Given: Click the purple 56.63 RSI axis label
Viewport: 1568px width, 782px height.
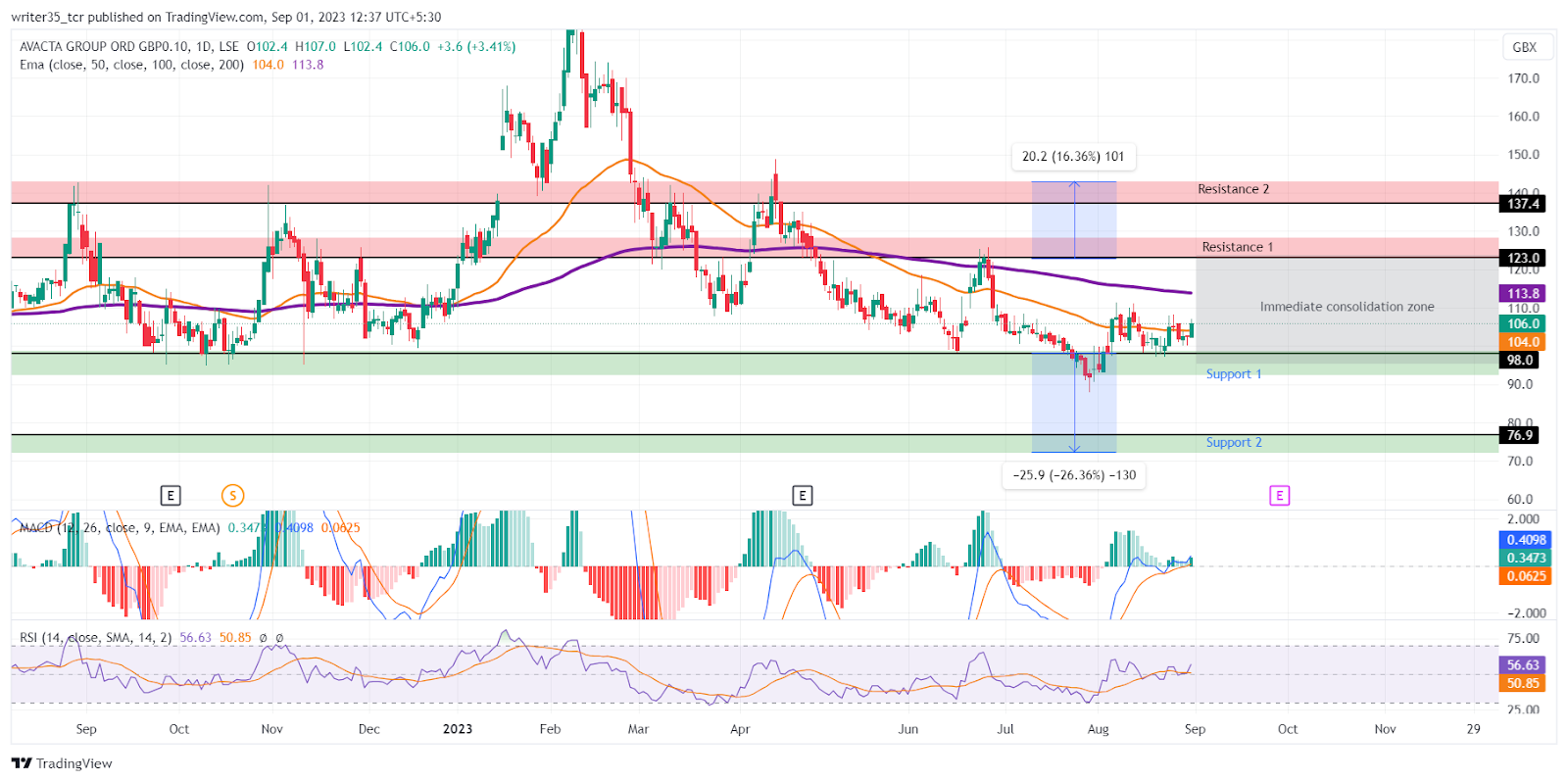Looking at the screenshot, I should point(1523,665).
